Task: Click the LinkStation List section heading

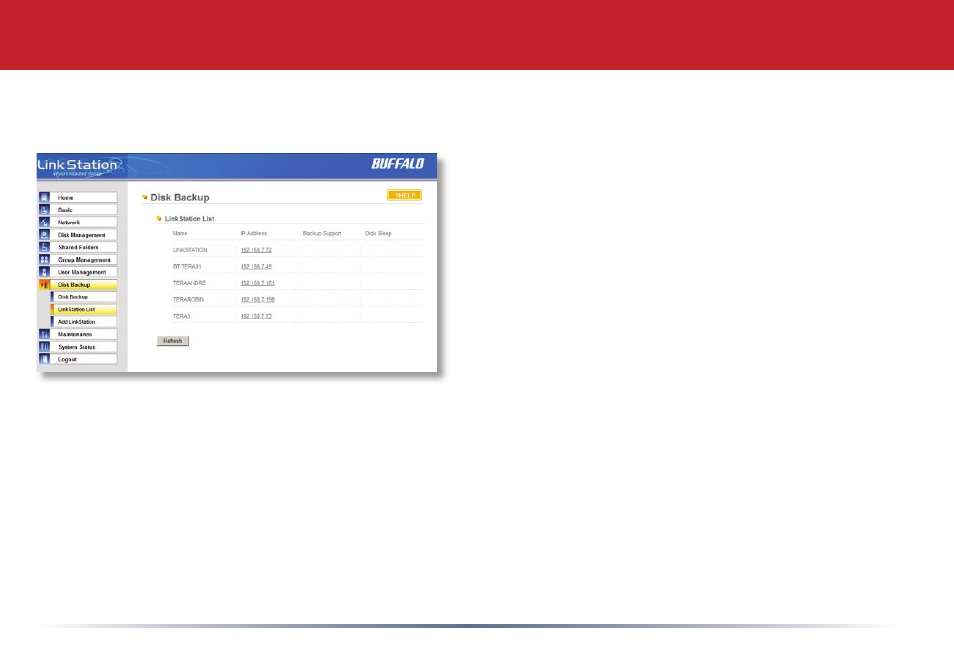Action: [x=189, y=218]
